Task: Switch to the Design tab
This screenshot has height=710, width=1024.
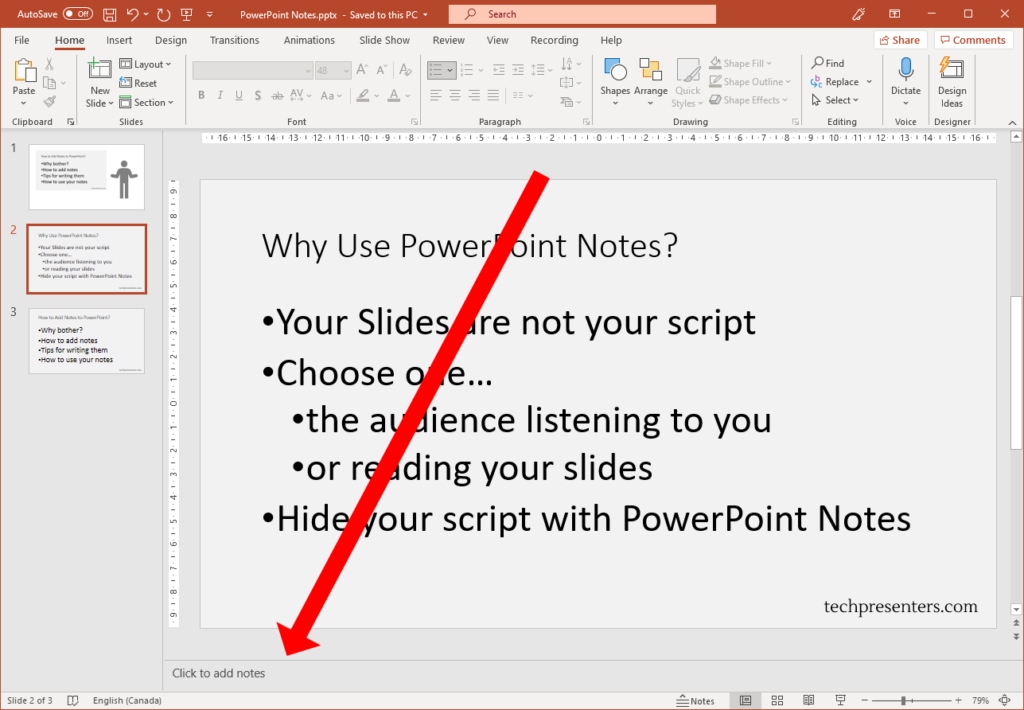Action: (x=171, y=40)
